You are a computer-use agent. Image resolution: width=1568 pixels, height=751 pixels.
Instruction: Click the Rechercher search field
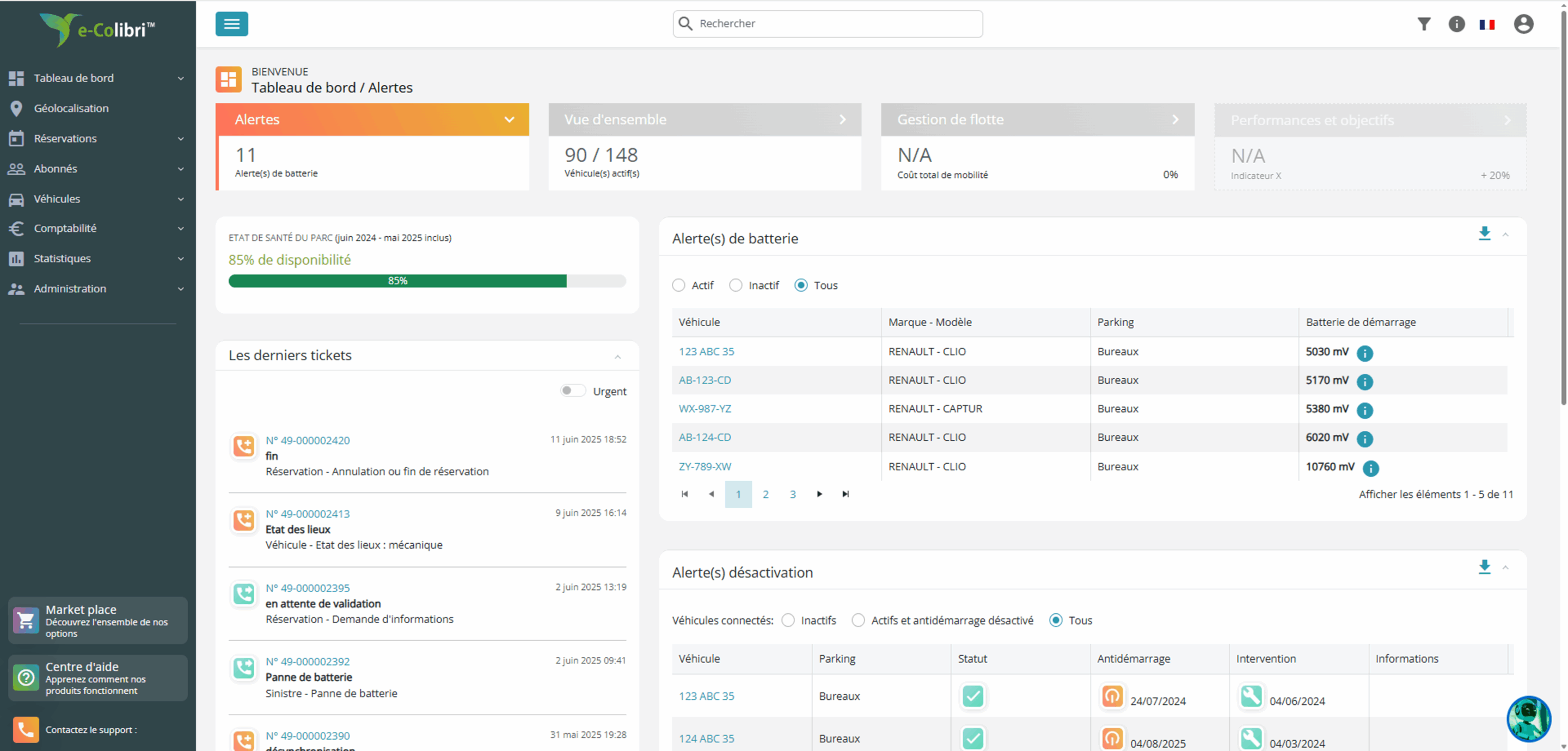827,24
